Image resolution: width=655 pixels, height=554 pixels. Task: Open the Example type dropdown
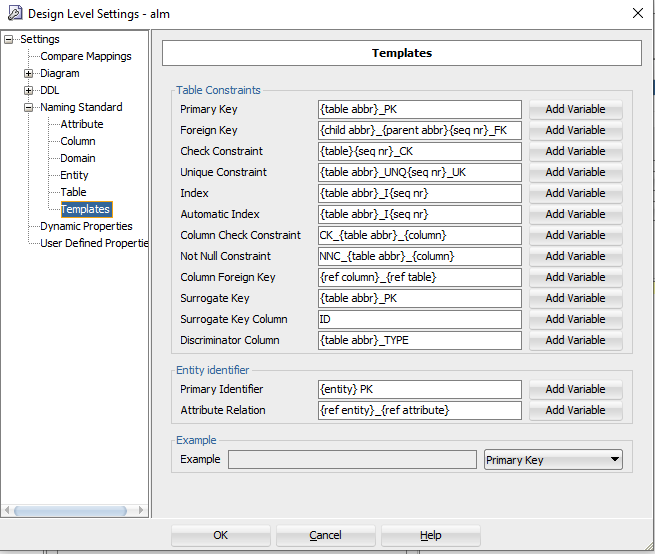tap(552, 460)
